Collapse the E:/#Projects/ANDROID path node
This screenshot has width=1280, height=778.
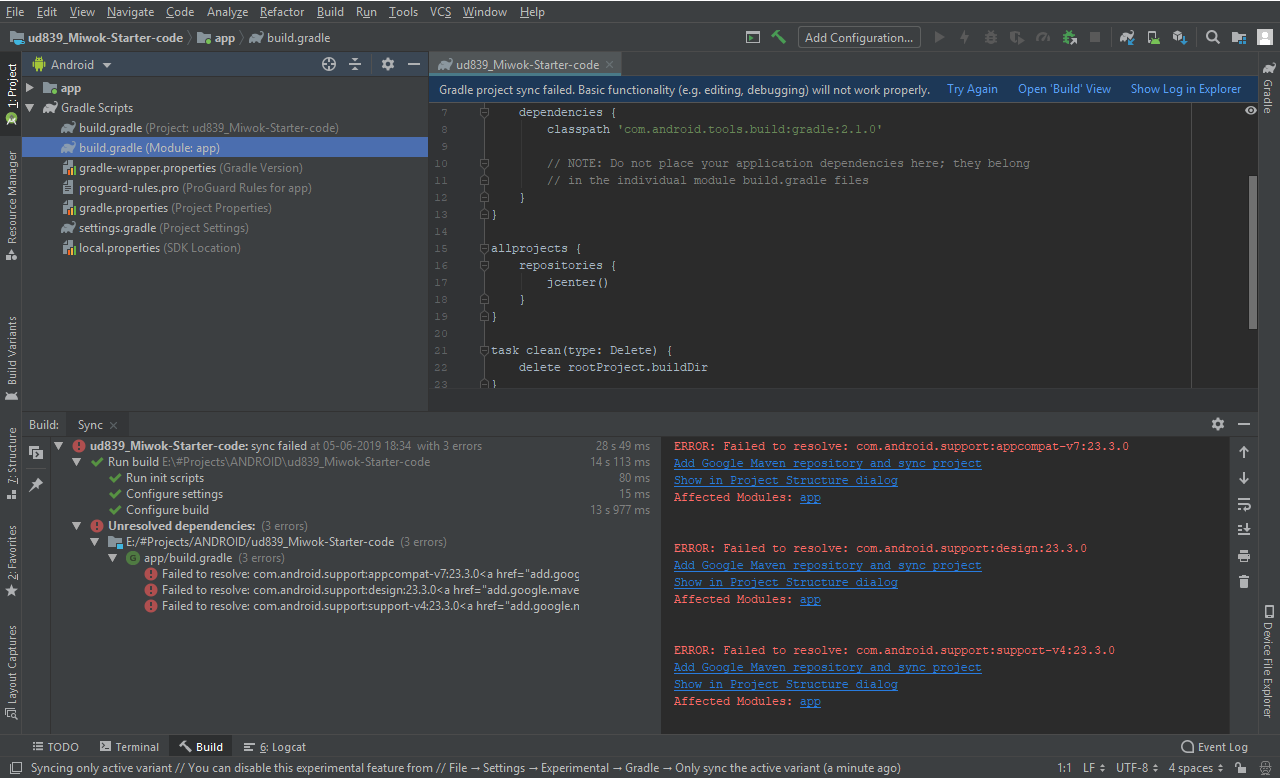[96, 542]
